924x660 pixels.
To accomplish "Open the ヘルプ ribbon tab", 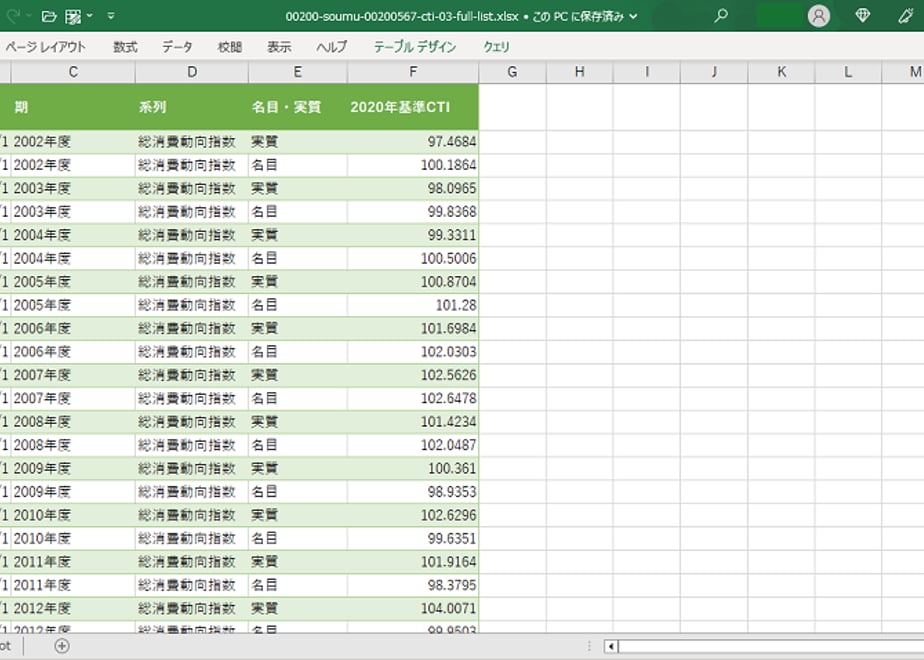I will pyautogui.click(x=332, y=47).
